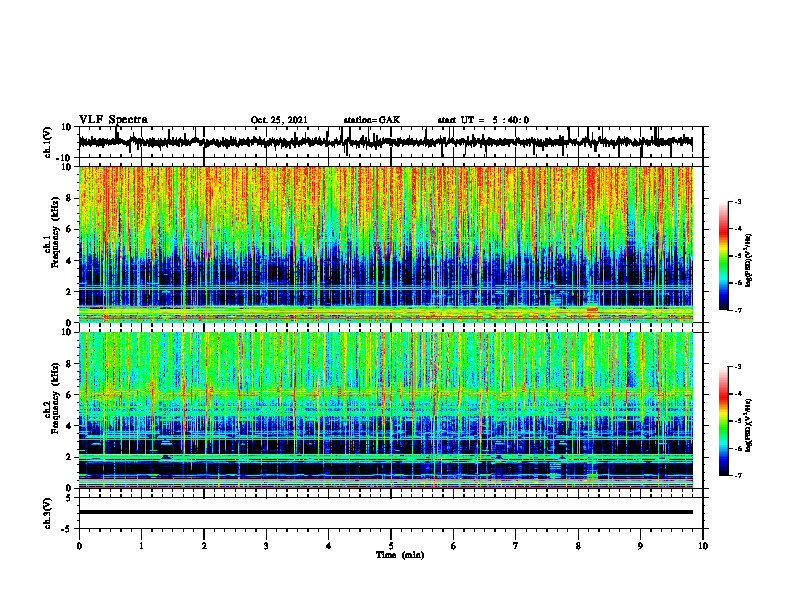Click the ch.2 spectrogram color bar
This screenshot has height=612, width=792.
click(724, 421)
